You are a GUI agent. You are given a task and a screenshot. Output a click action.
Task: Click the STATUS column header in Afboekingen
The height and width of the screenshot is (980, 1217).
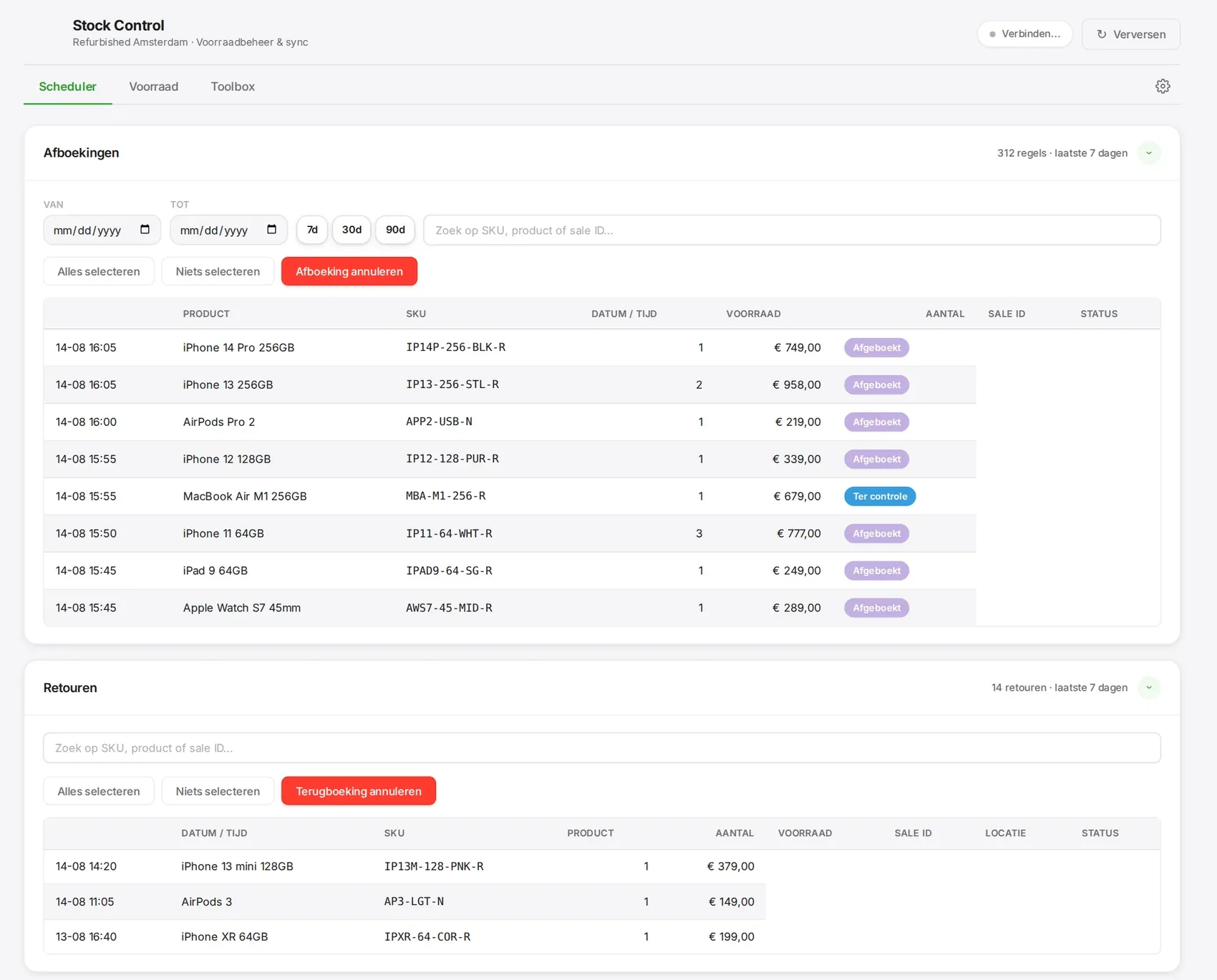pyautogui.click(x=1099, y=314)
